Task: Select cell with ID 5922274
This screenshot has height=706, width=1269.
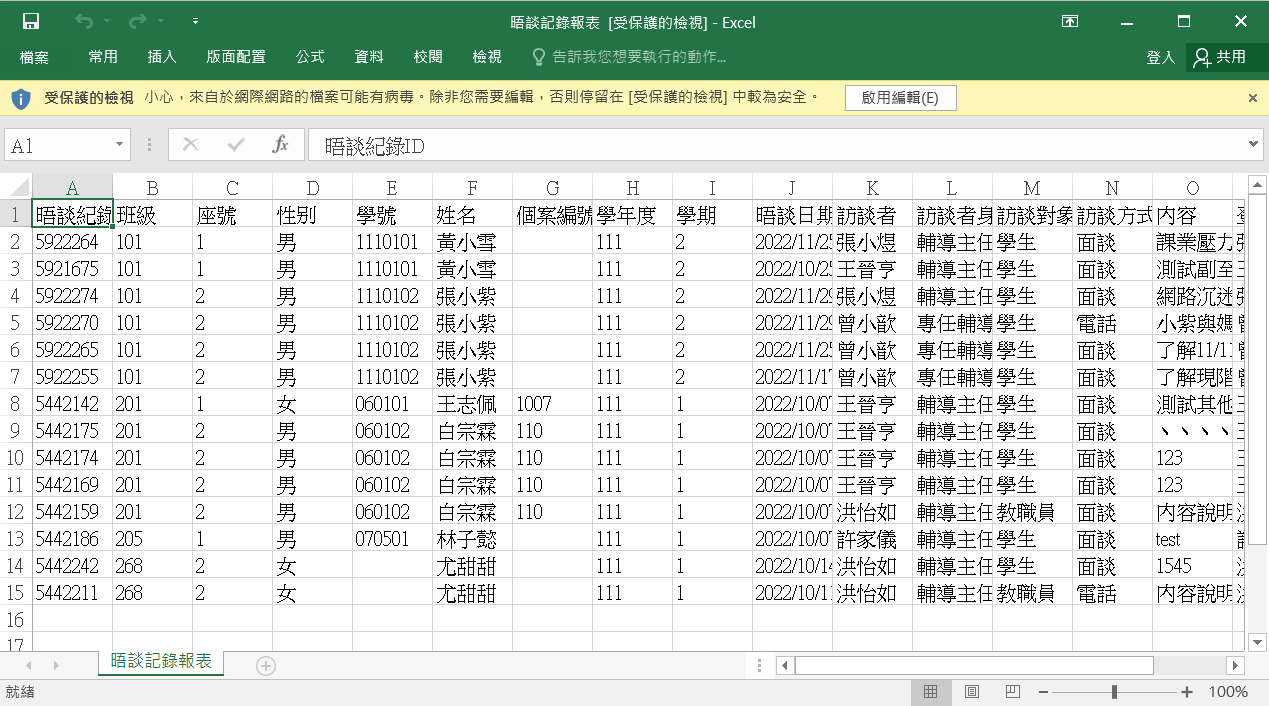Action: 72,296
